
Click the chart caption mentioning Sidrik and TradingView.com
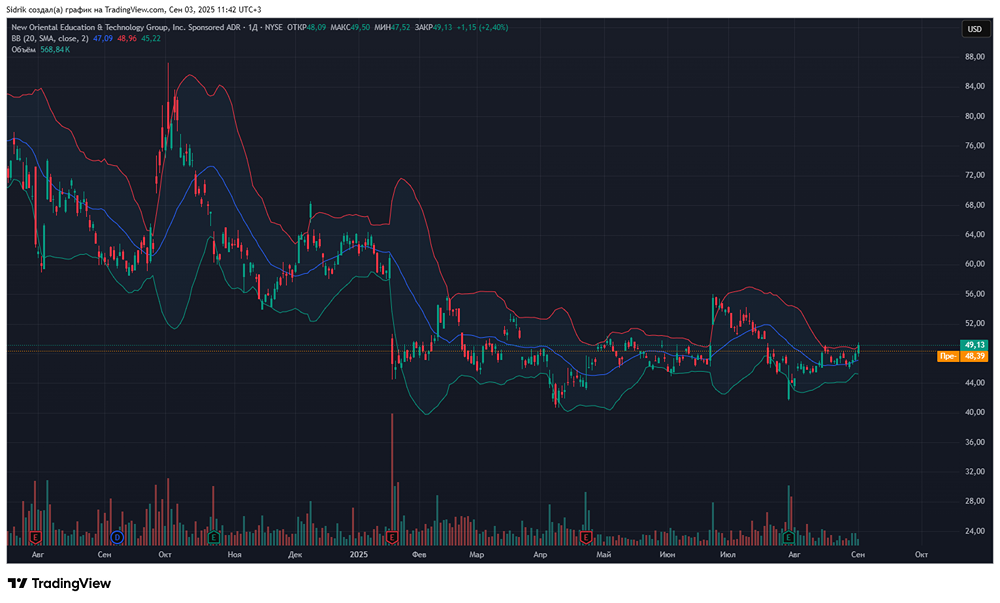(134, 10)
